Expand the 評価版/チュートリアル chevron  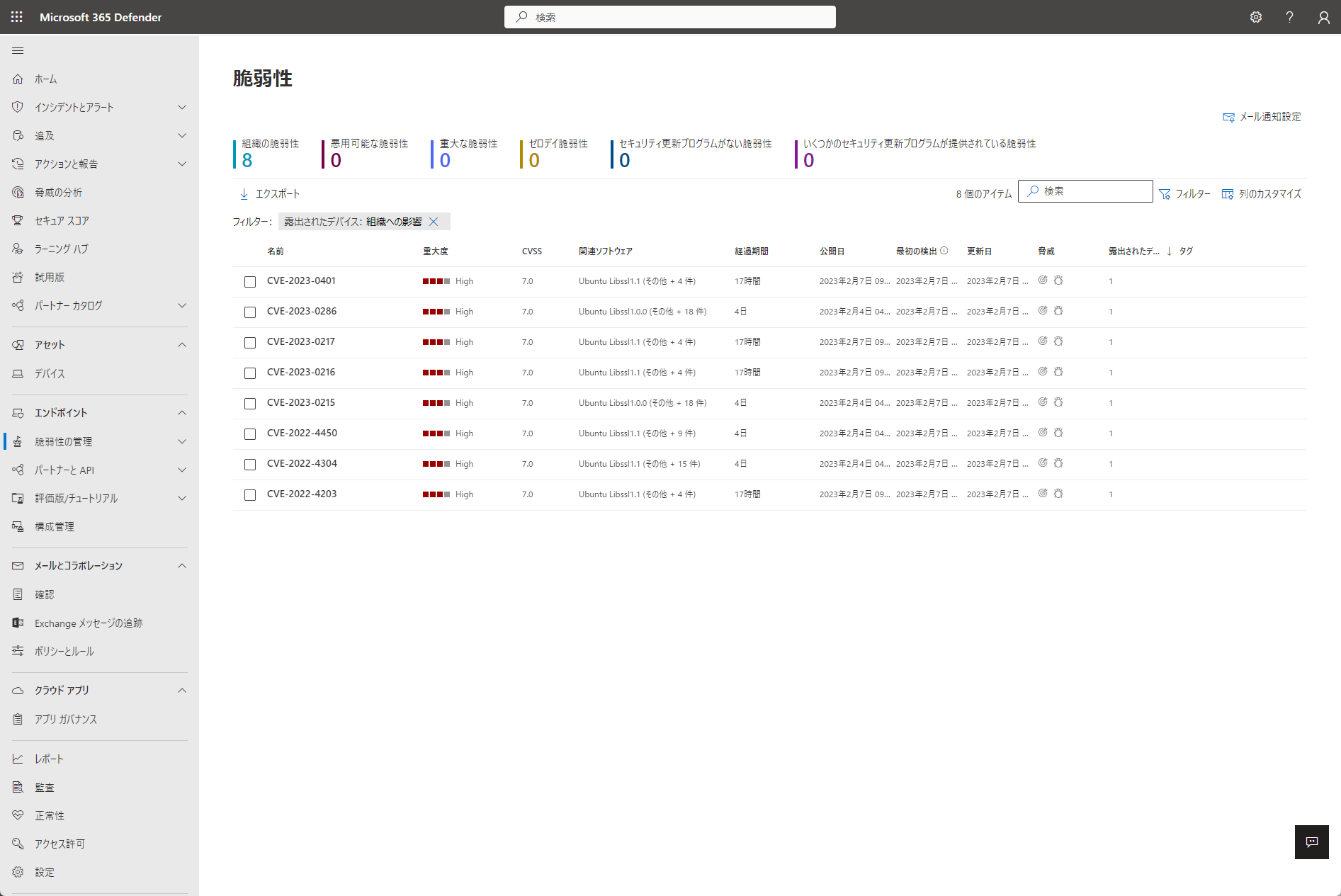(x=182, y=498)
